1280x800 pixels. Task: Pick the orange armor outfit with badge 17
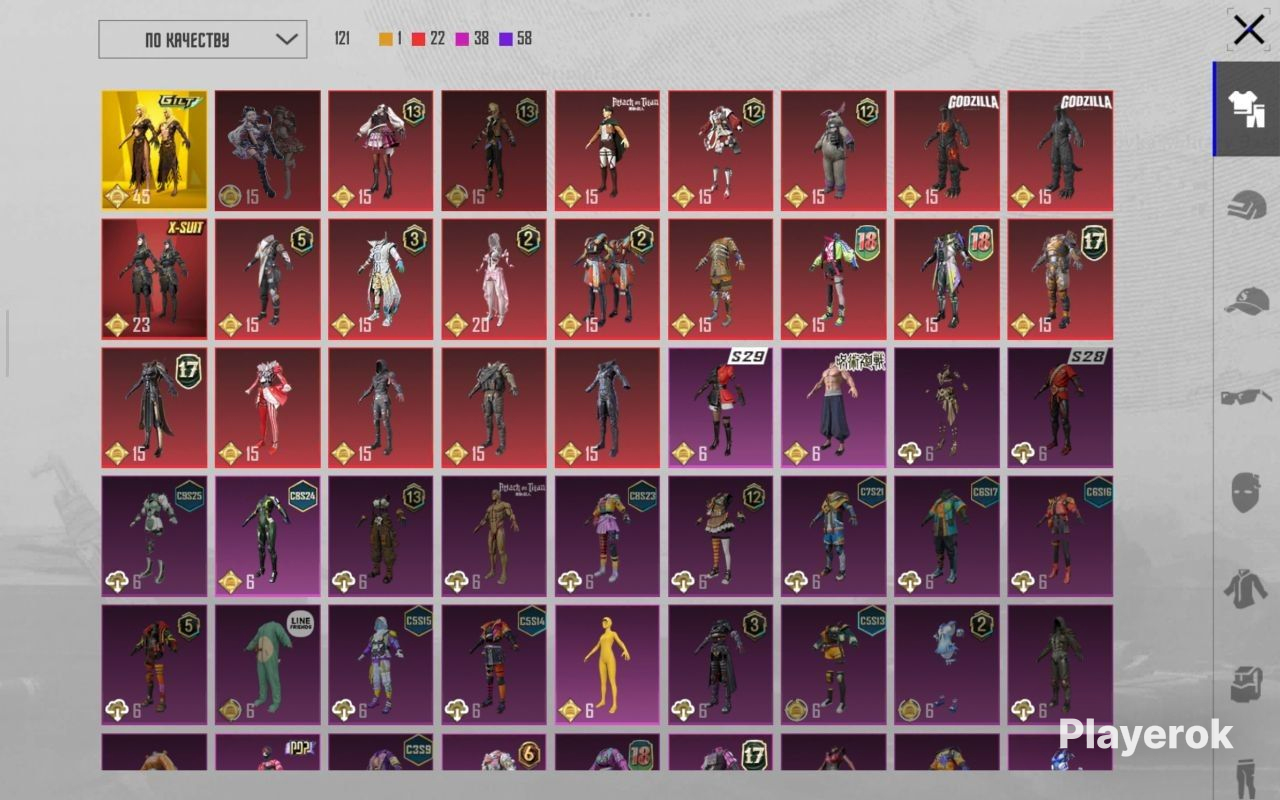(1060, 279)
